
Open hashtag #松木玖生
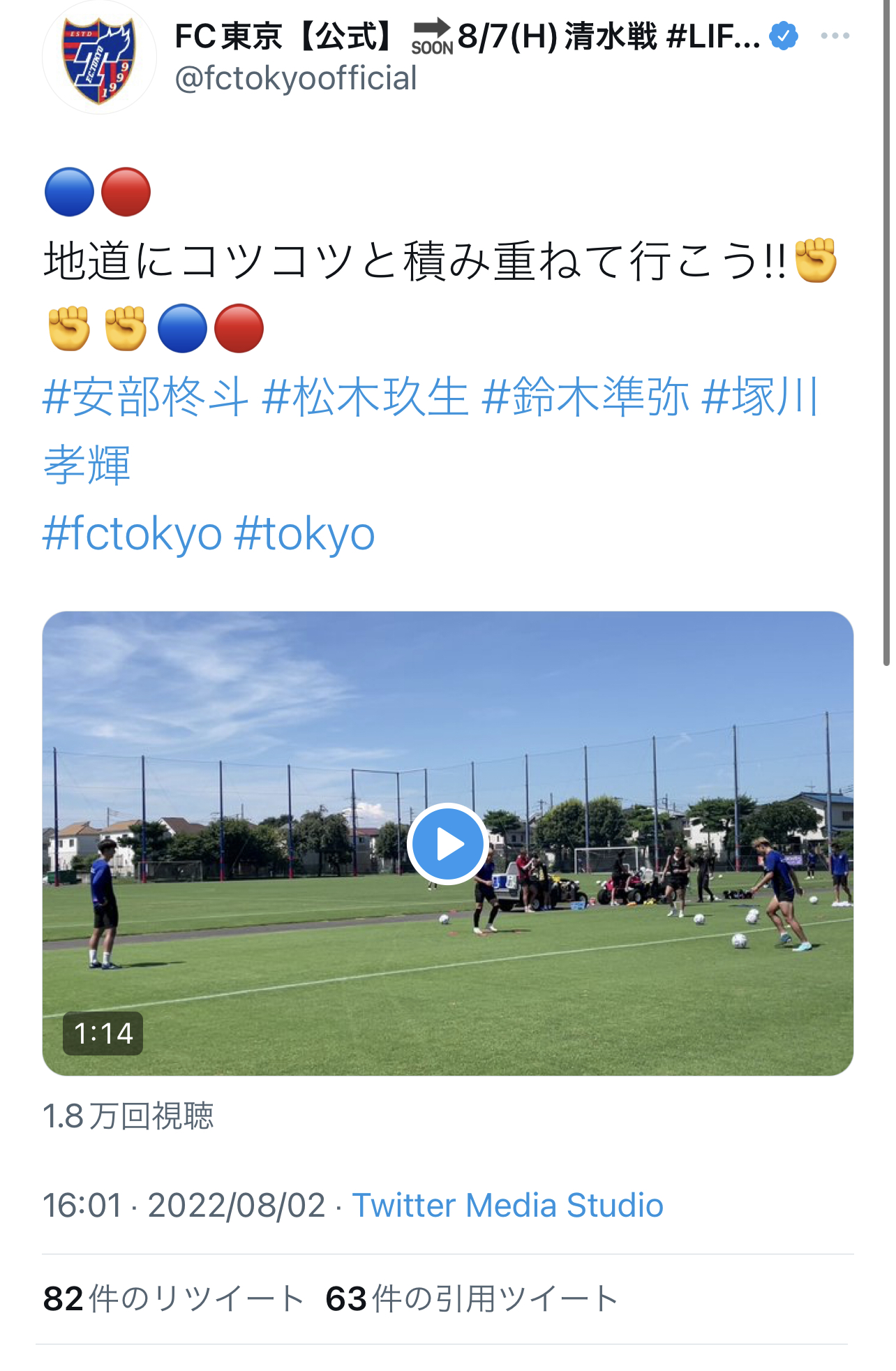[x=365, y=397]
